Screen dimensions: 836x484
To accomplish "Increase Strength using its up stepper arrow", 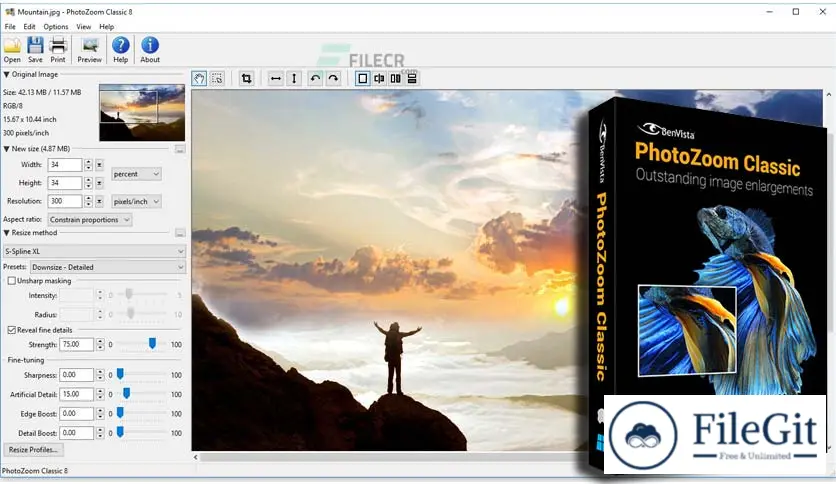I will [x=100, y=342].
